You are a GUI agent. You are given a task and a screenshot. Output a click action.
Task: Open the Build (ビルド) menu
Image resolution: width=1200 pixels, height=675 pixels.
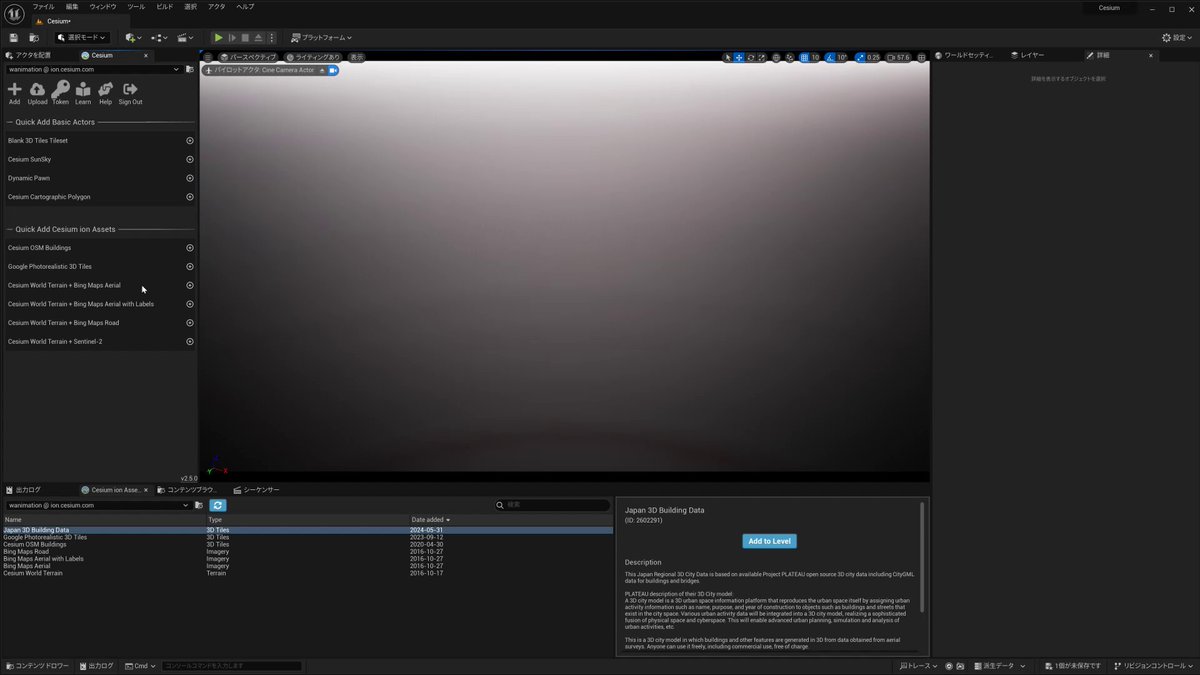(x=165, y=7)
